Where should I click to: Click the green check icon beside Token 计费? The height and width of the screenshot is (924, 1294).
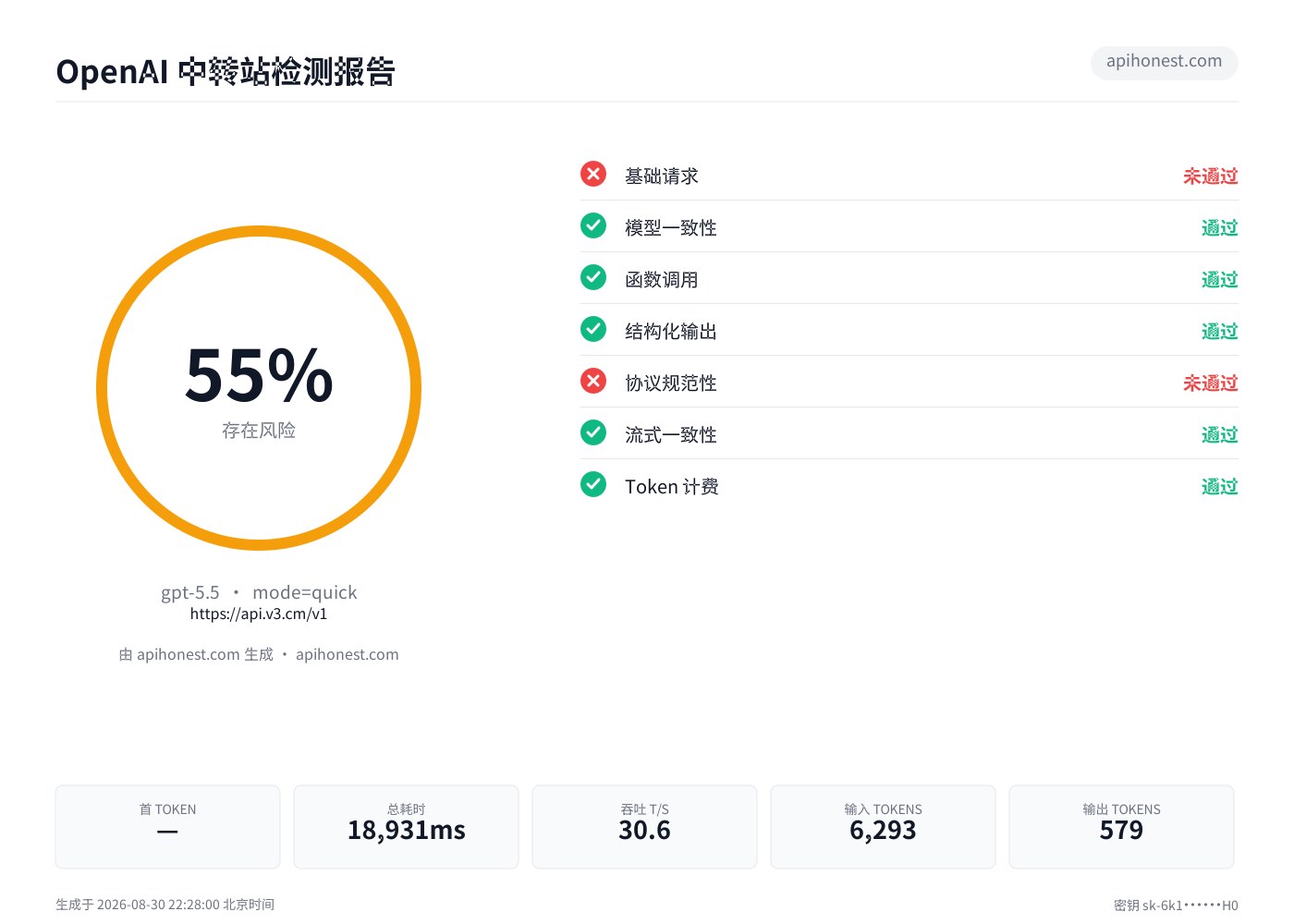[x=593, y=484]
